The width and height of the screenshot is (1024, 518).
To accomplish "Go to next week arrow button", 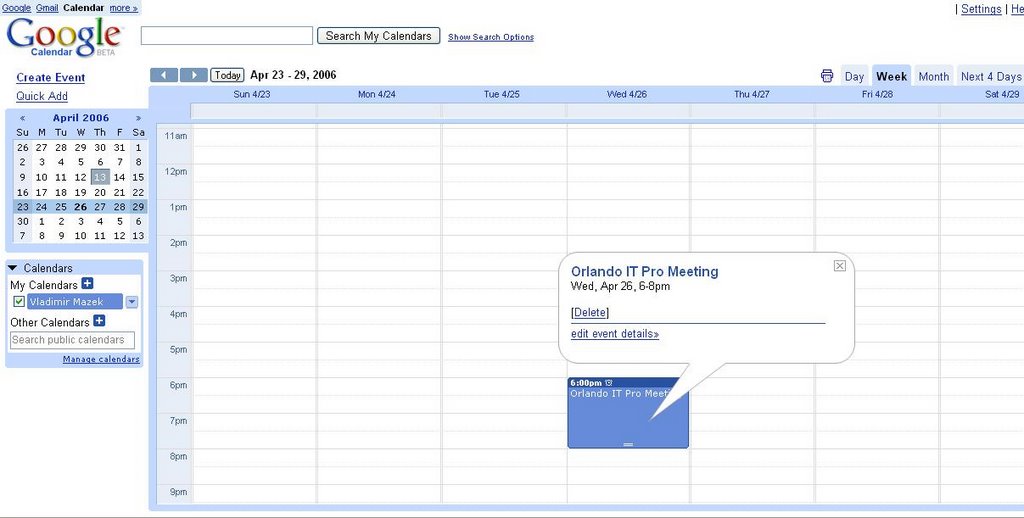I will pos(194,75).
